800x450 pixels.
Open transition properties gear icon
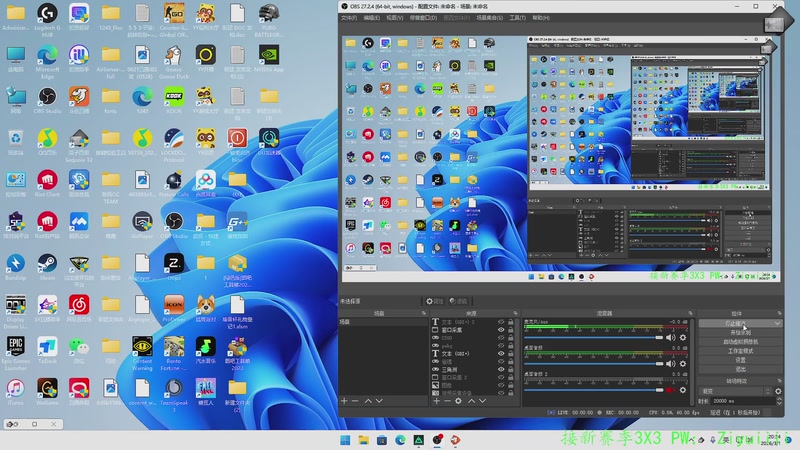coord(779,391)
